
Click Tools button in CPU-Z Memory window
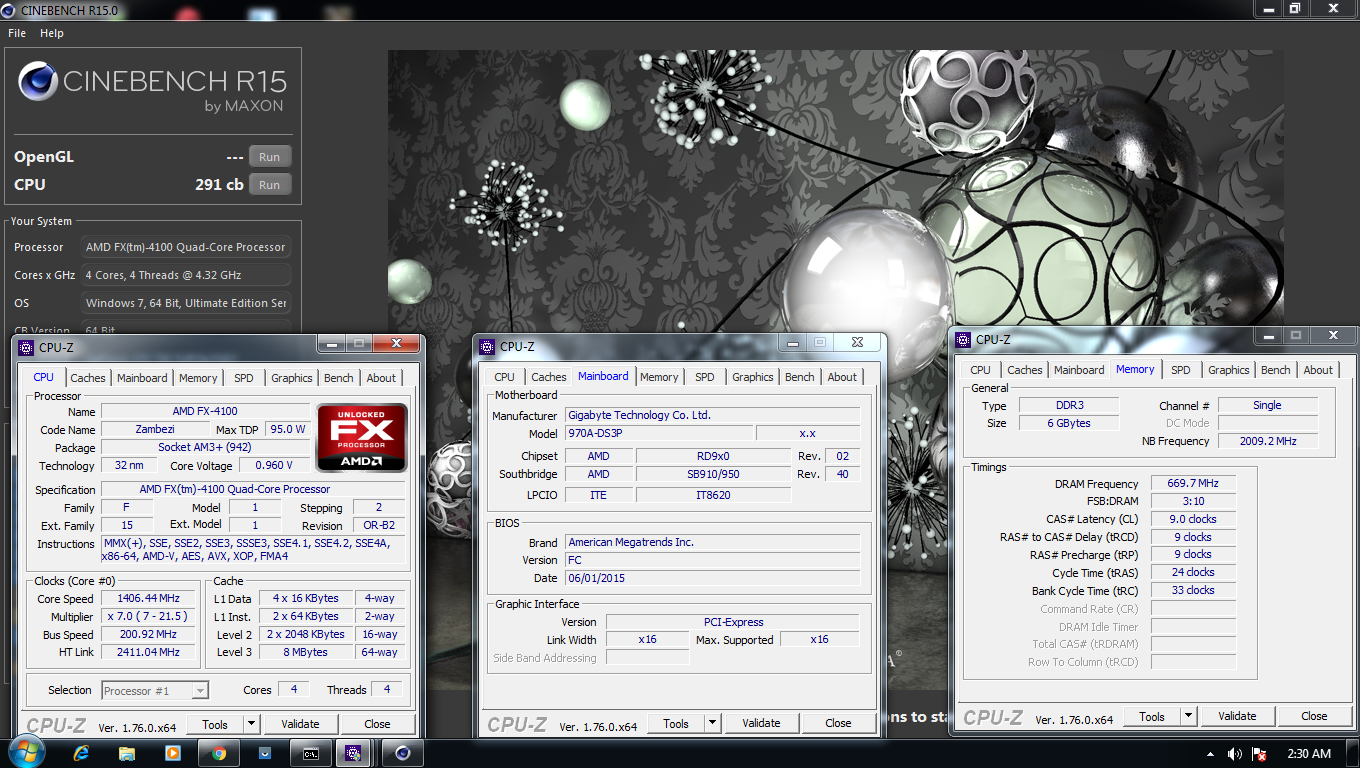tap(1152, 716)
